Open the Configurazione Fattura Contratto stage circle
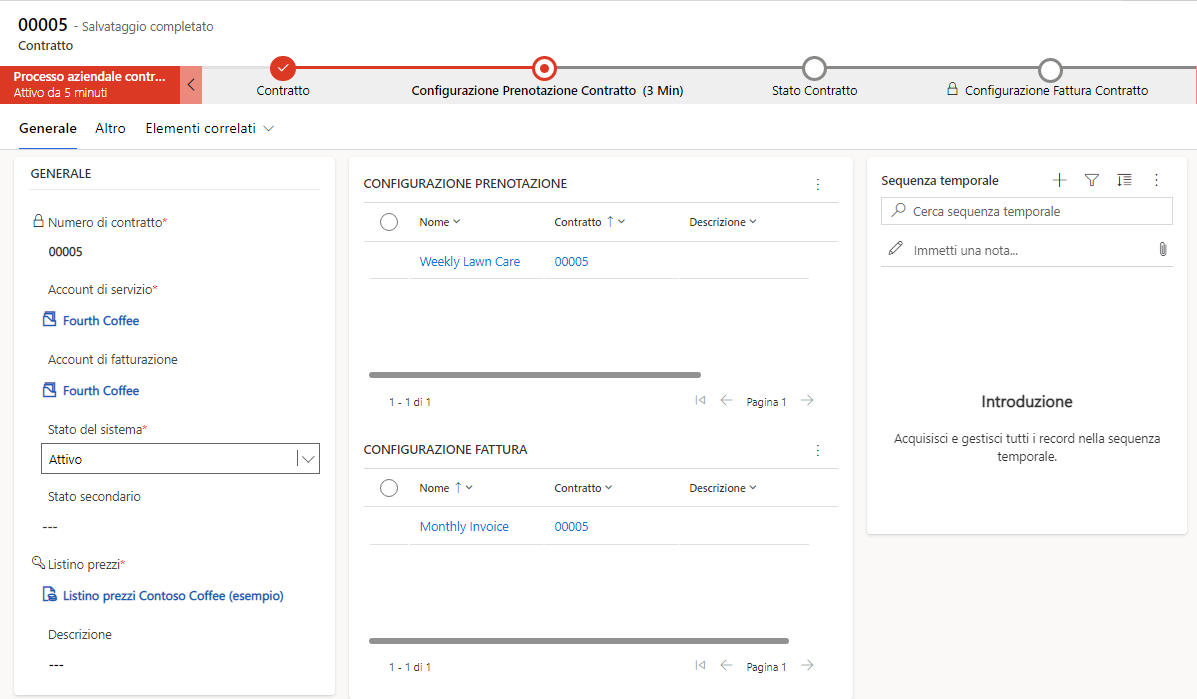Viewport: 1197px width, 699px height. pyautogui.click(x=1050, y=69)
